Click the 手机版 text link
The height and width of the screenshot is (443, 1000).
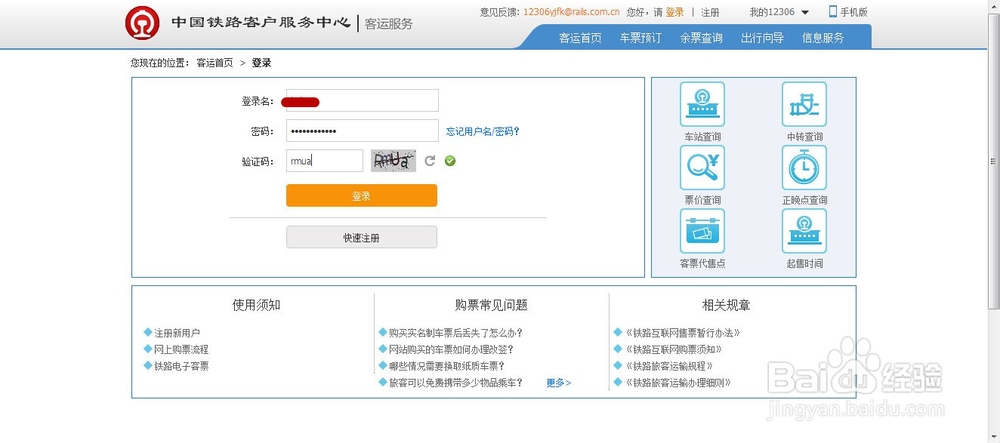click(854, 12)
